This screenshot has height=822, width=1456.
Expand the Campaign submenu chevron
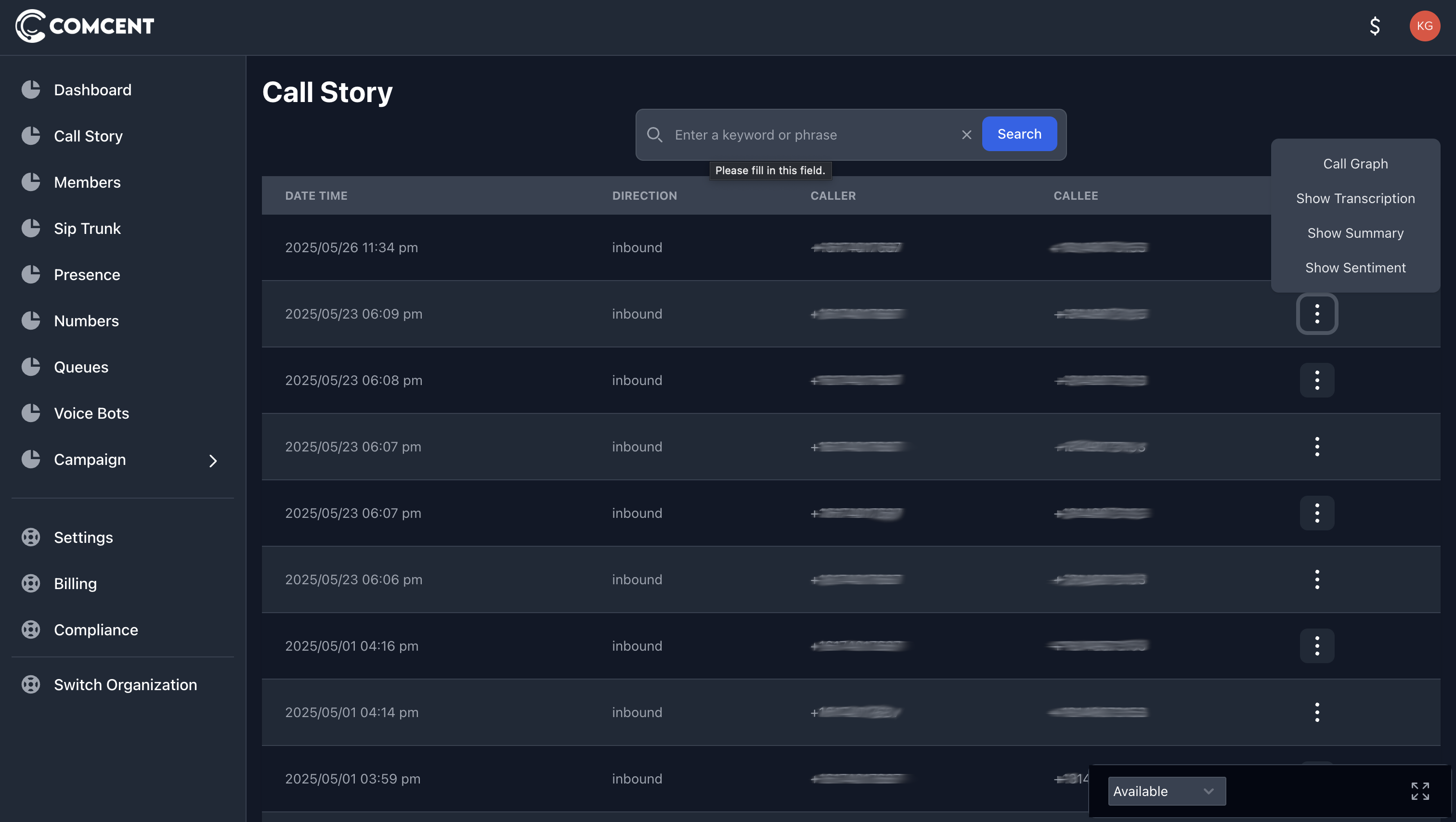click(213, 461)
